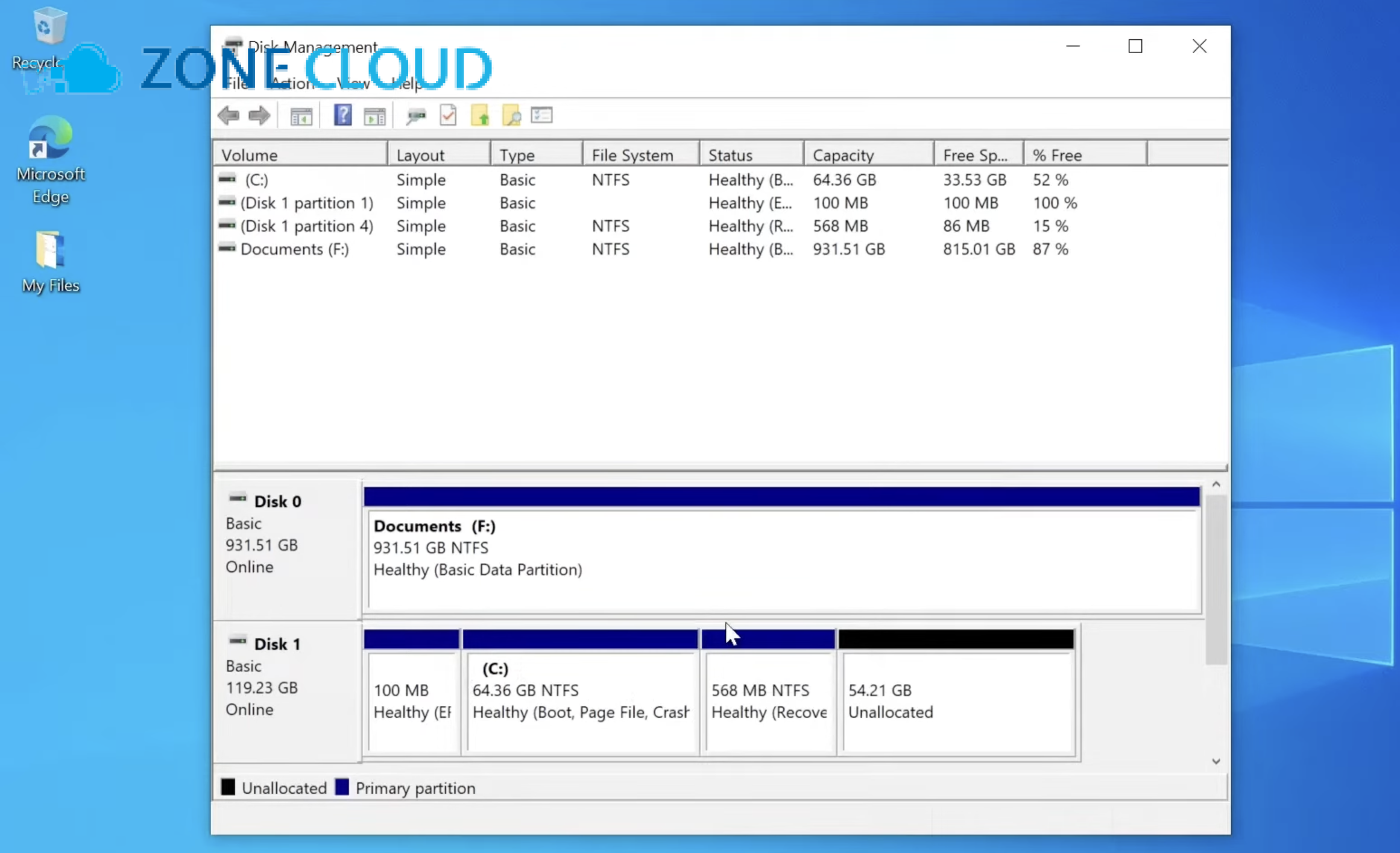Image resolution: width=1400 pixels, height=853 pixels.
Task: Select the 100 MB EFI partition block on Disk 1
Action: (412, 693)
